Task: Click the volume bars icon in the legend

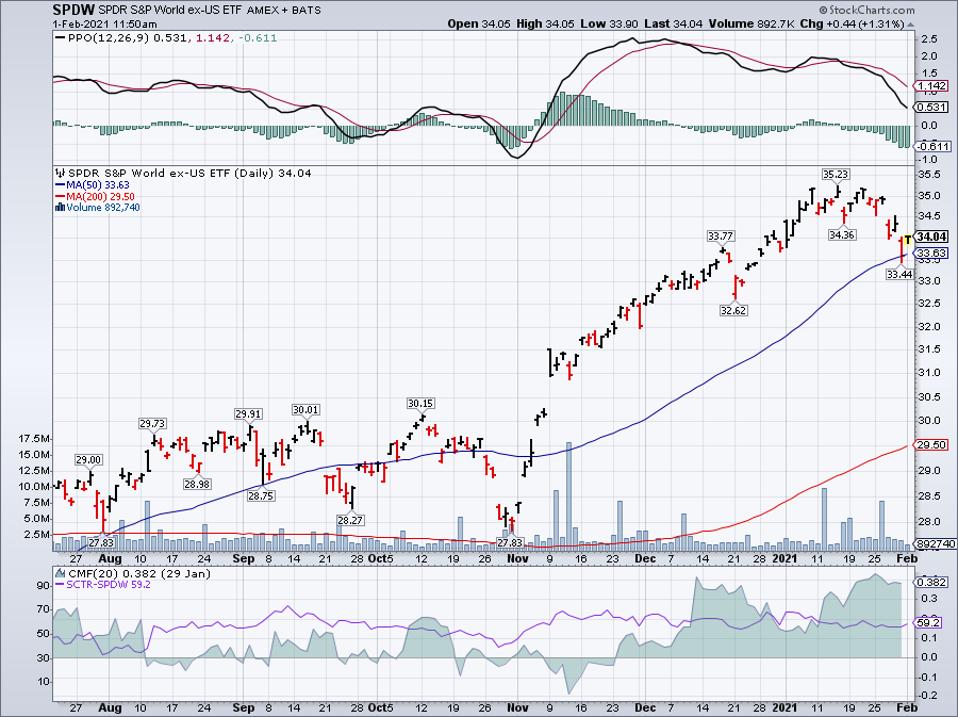Action: click(x=60, y=208)
